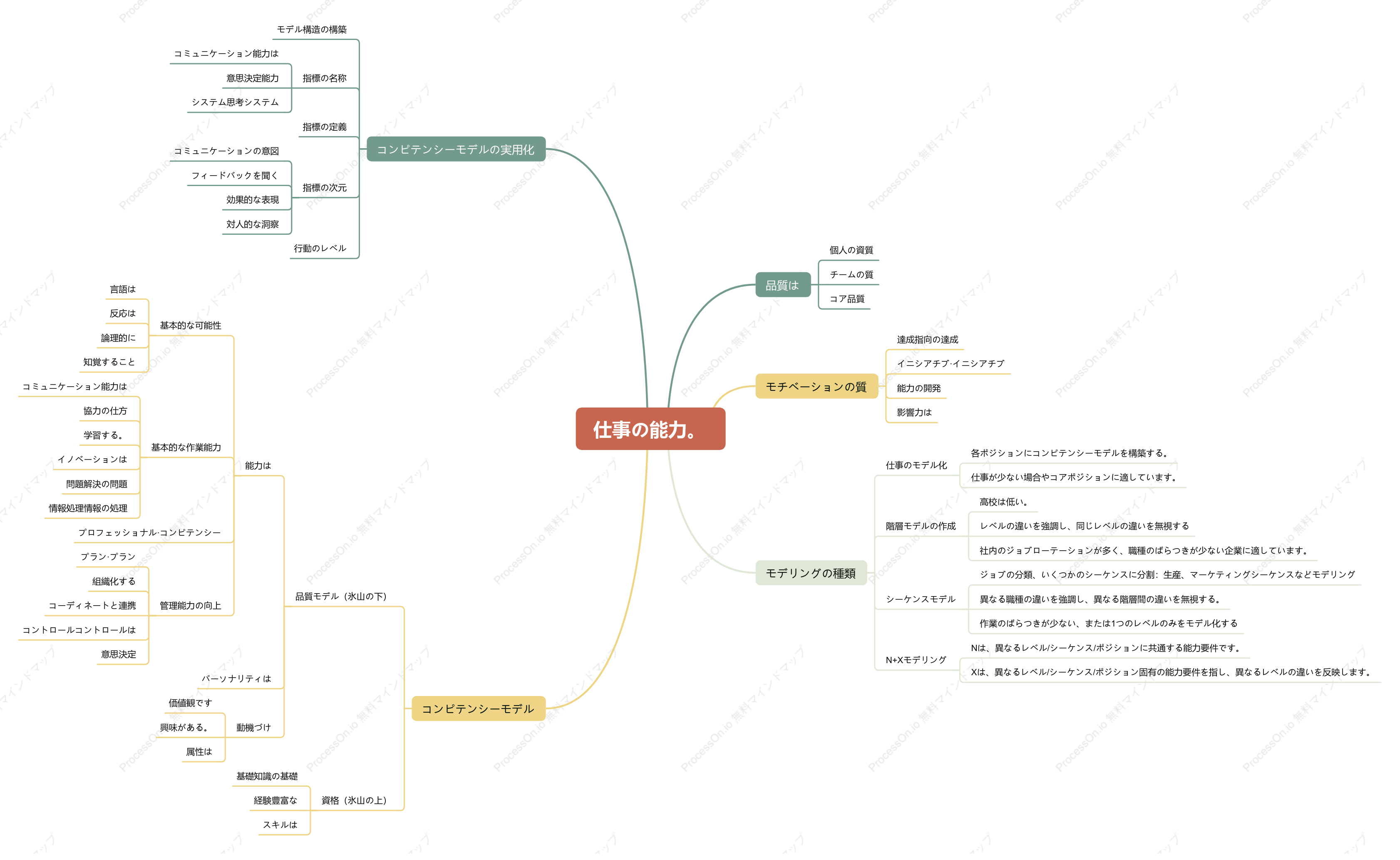Select the シーケンスモデル subtopic
Screen dimensions: 1400x860
tap(921, 599)
